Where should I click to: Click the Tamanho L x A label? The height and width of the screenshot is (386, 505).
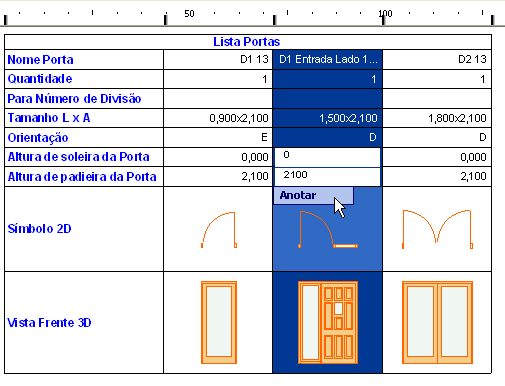tap(49, 118)
